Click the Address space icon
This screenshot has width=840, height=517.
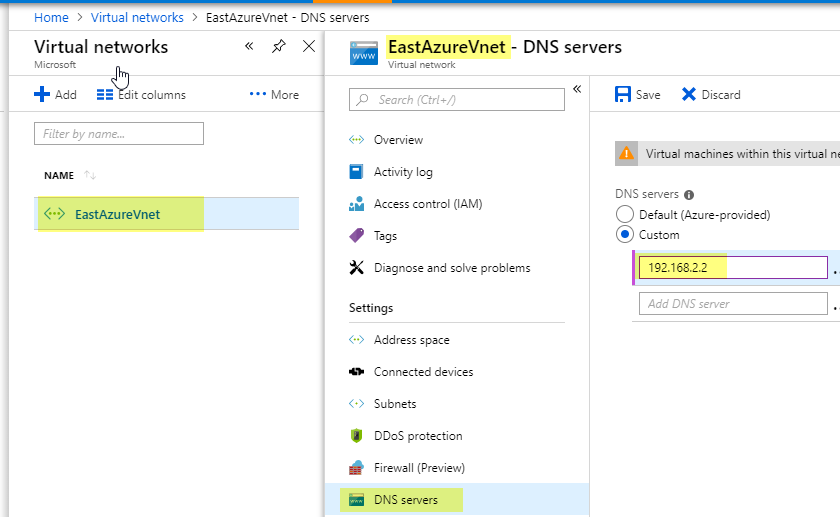[356, 339]
